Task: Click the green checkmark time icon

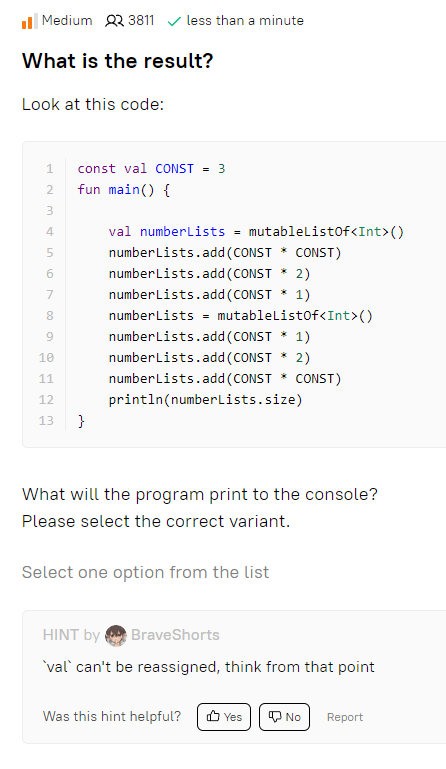Action: tap(174, 22)
